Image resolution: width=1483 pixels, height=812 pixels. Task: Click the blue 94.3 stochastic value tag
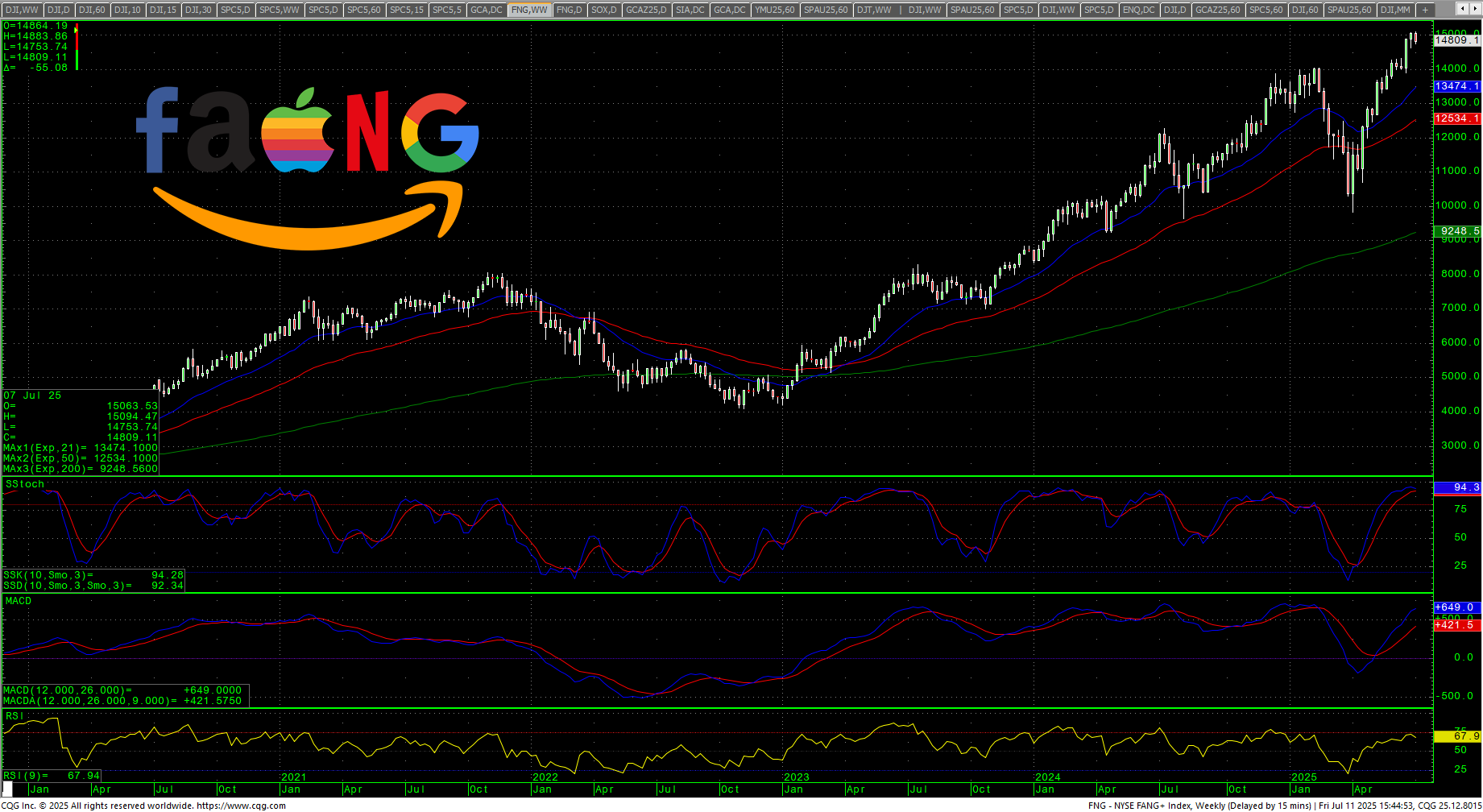coord(1457,487)
